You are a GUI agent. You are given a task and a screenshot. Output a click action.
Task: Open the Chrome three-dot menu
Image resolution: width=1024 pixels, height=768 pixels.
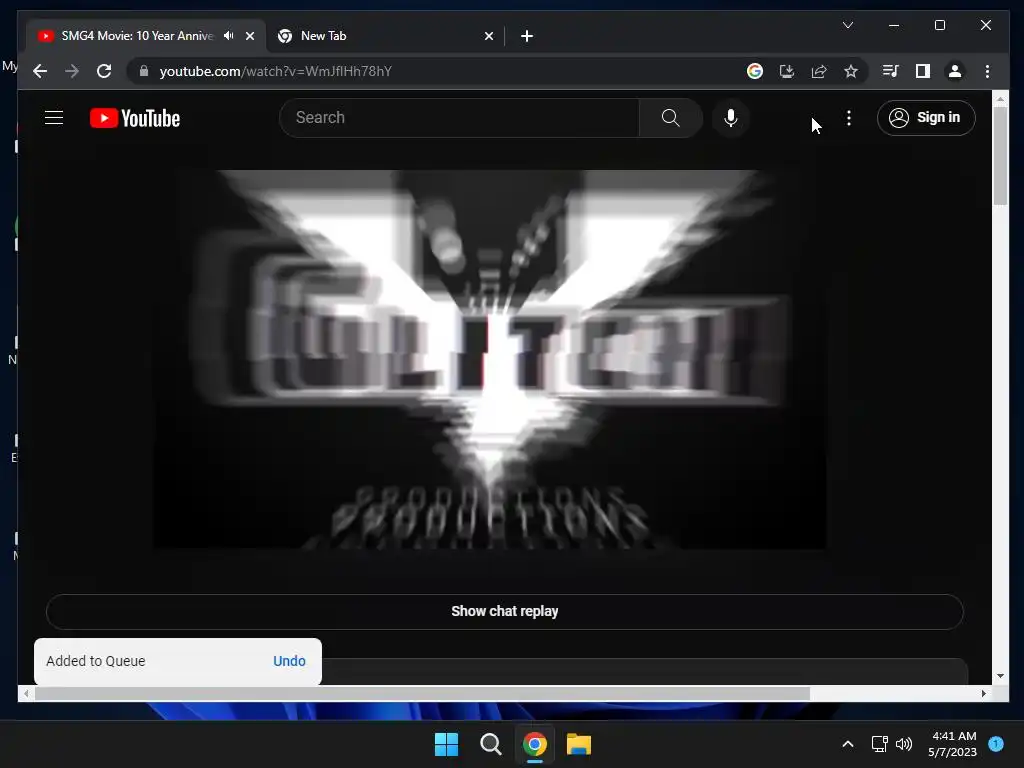(987, 71)
